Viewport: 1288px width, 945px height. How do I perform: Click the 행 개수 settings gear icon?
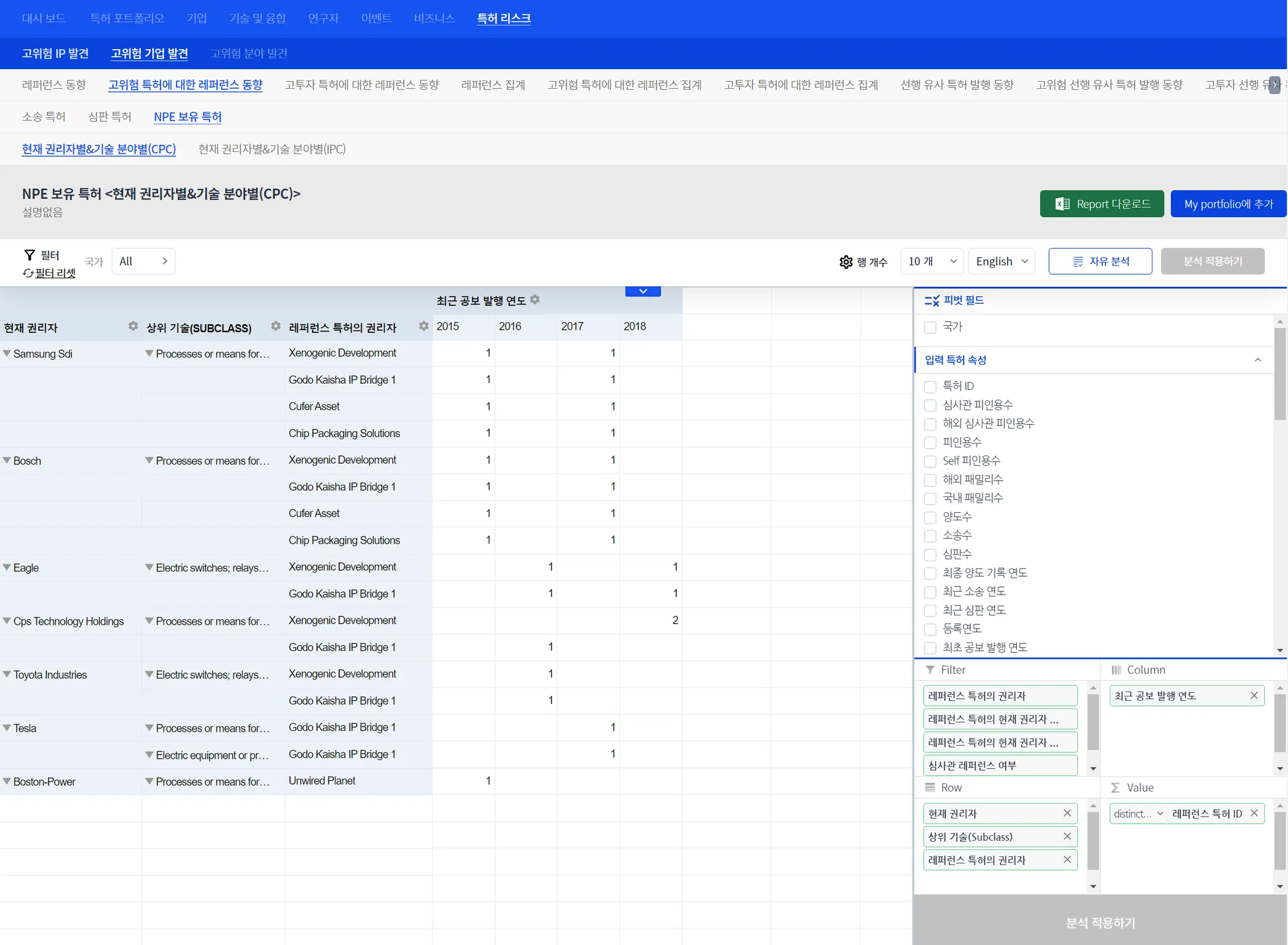tap(846, 262)
